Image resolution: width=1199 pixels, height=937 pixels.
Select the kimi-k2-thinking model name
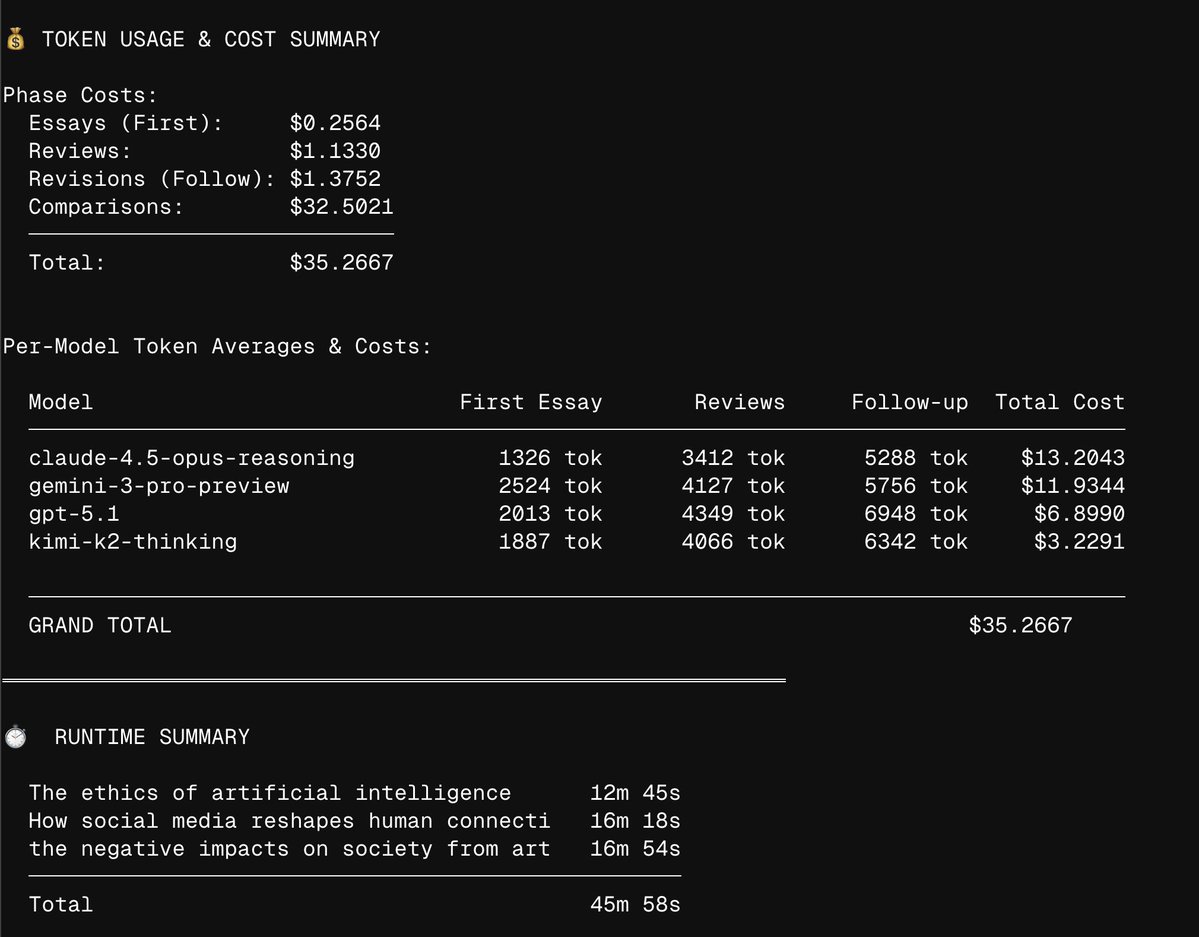click(132, 542)
